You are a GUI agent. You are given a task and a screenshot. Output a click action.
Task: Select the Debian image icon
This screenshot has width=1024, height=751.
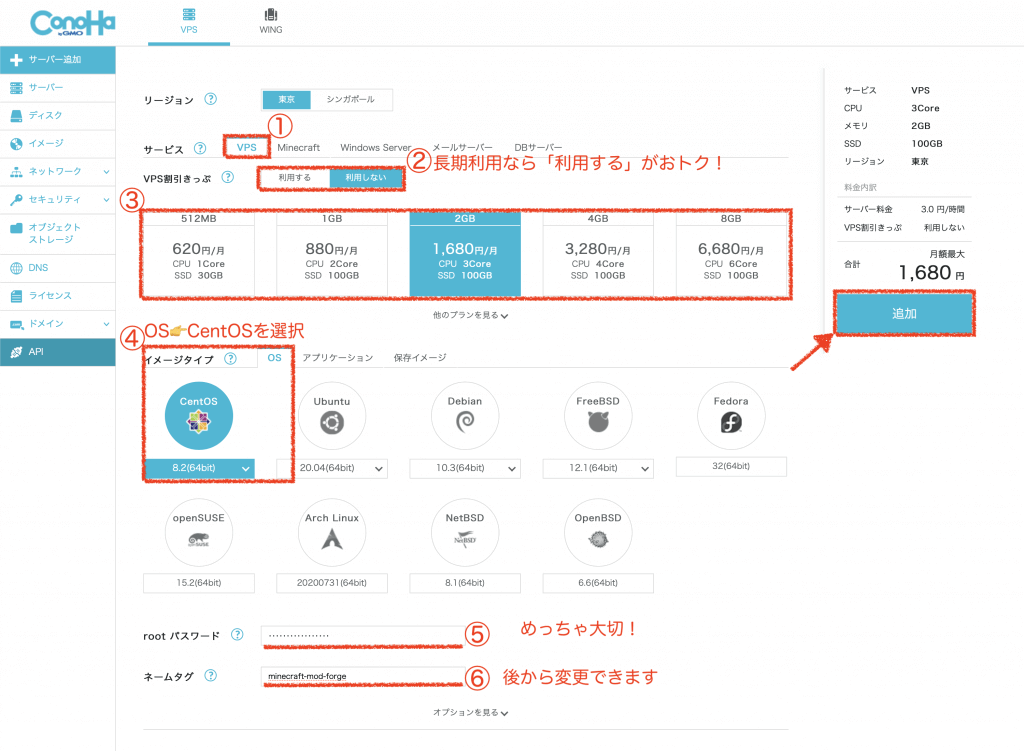[x=465, y=416]
